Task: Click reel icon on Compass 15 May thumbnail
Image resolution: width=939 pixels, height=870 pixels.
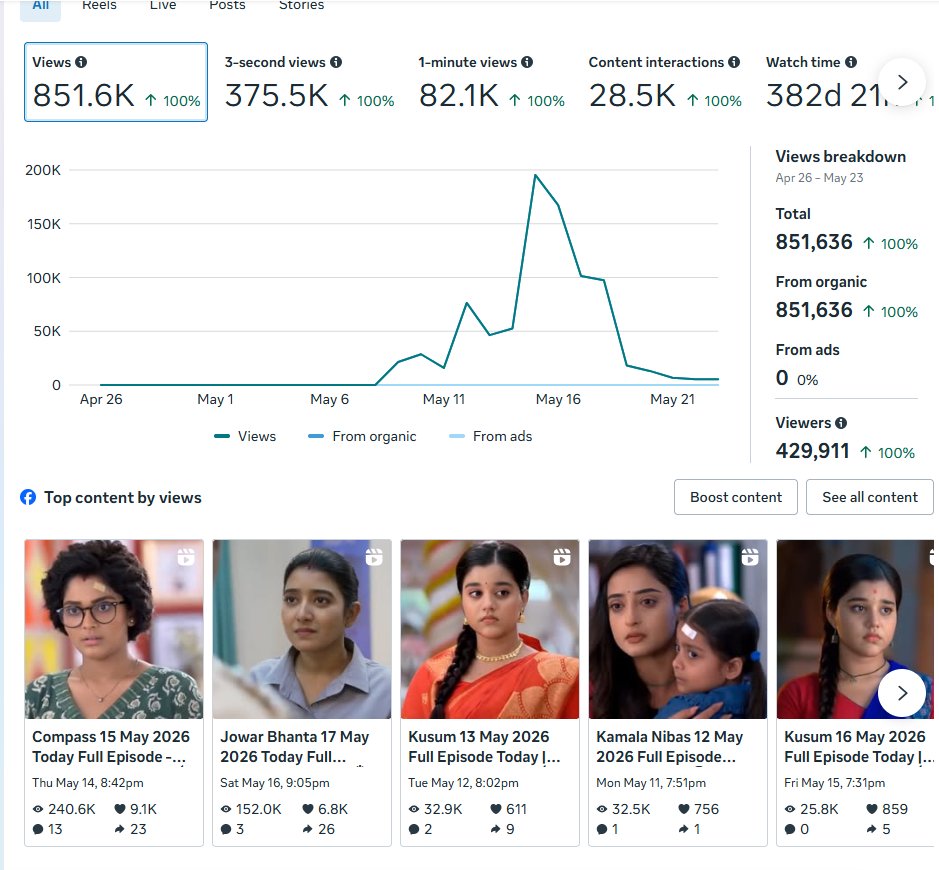Action: pyautogui.click(x=186, y=557)
